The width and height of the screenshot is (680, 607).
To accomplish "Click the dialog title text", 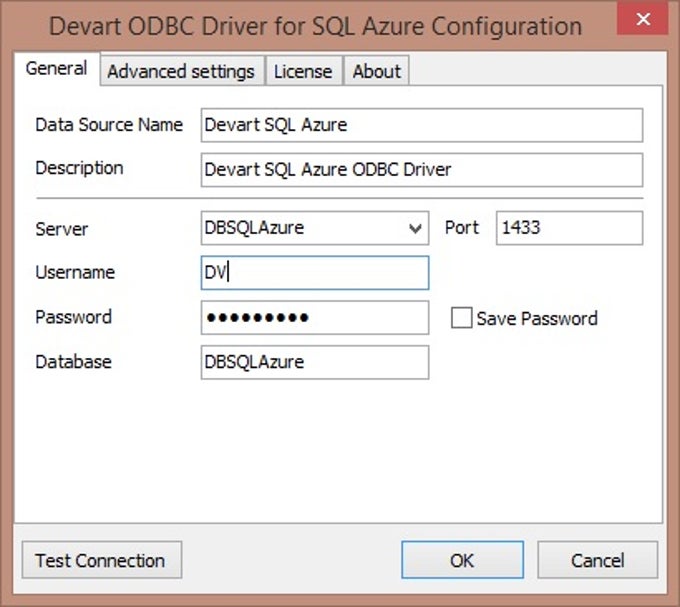I will (315, 26).
